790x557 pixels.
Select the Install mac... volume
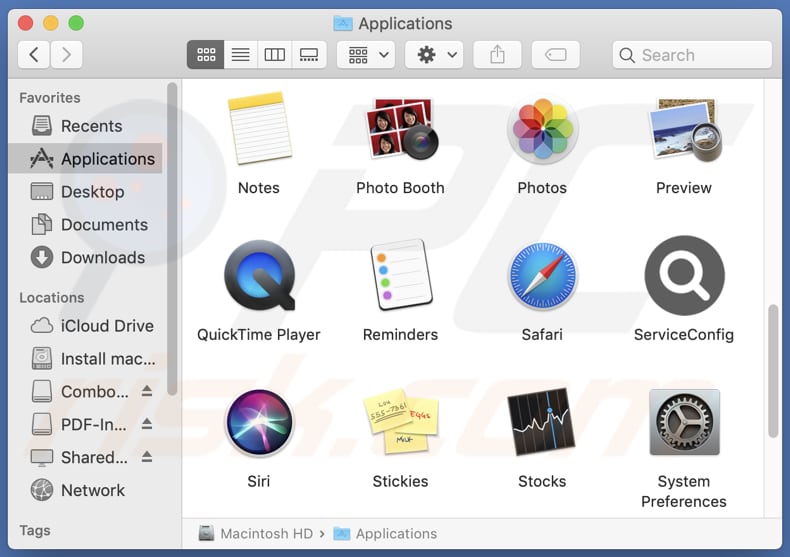(x=86, y=359)
